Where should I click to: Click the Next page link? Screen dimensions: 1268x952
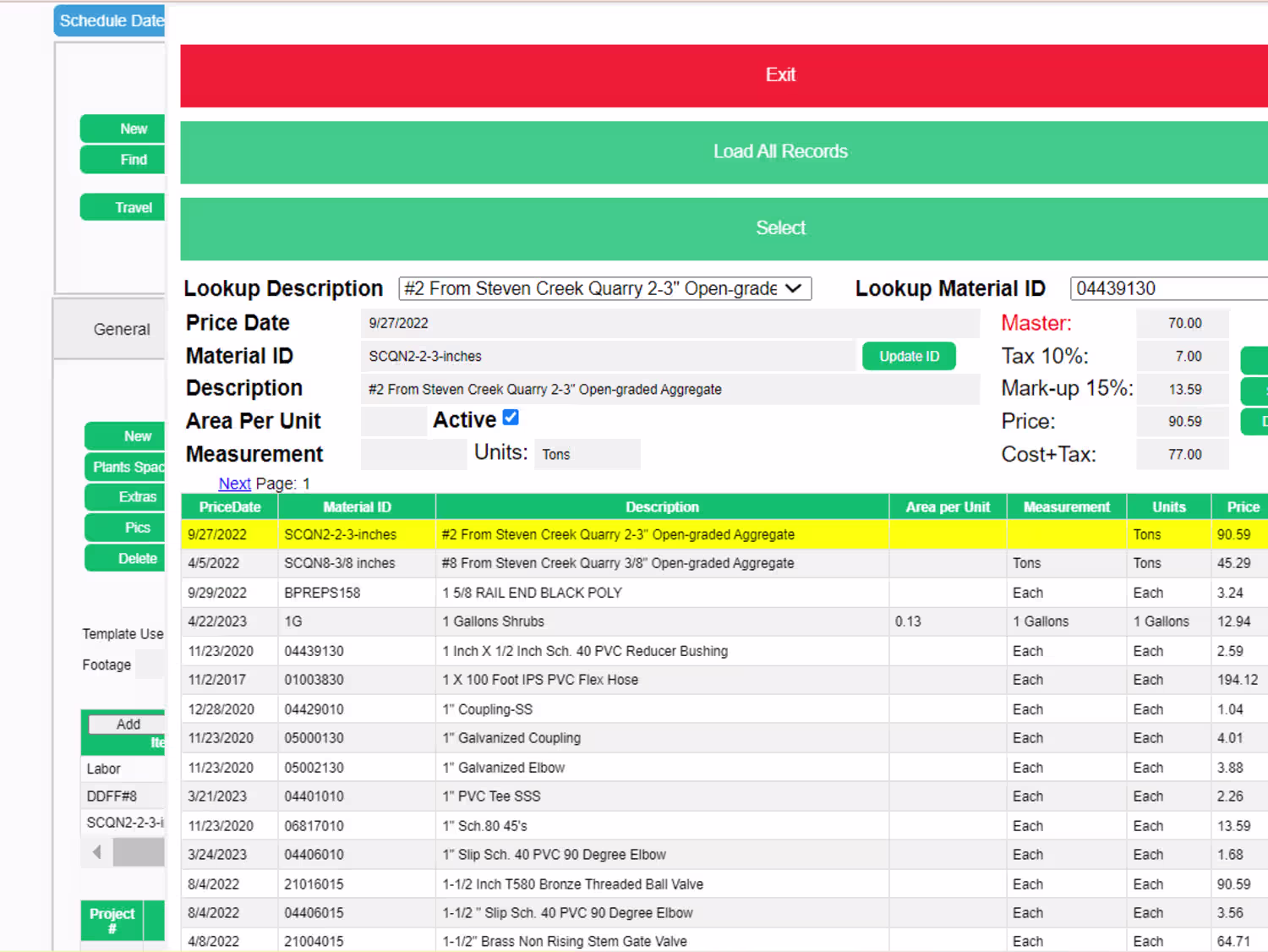coord(234,484)
